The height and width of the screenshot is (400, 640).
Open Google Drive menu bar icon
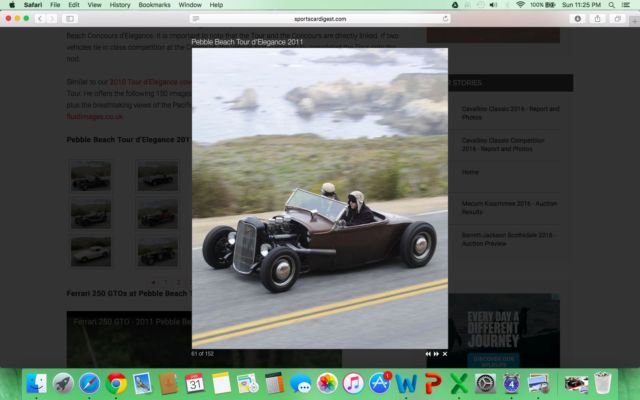(x=455, y=5)
